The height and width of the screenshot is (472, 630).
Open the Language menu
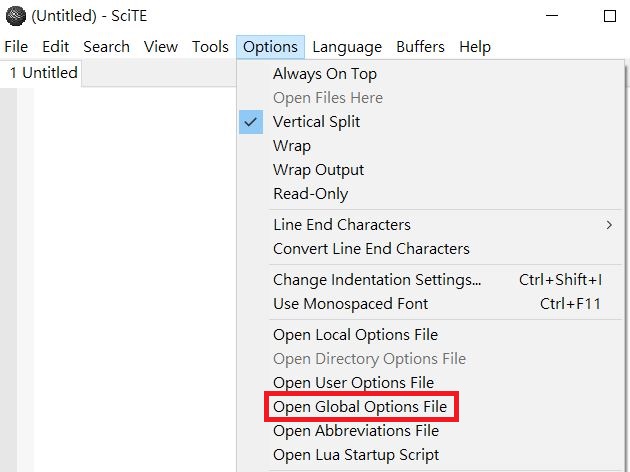pos(347,47)
